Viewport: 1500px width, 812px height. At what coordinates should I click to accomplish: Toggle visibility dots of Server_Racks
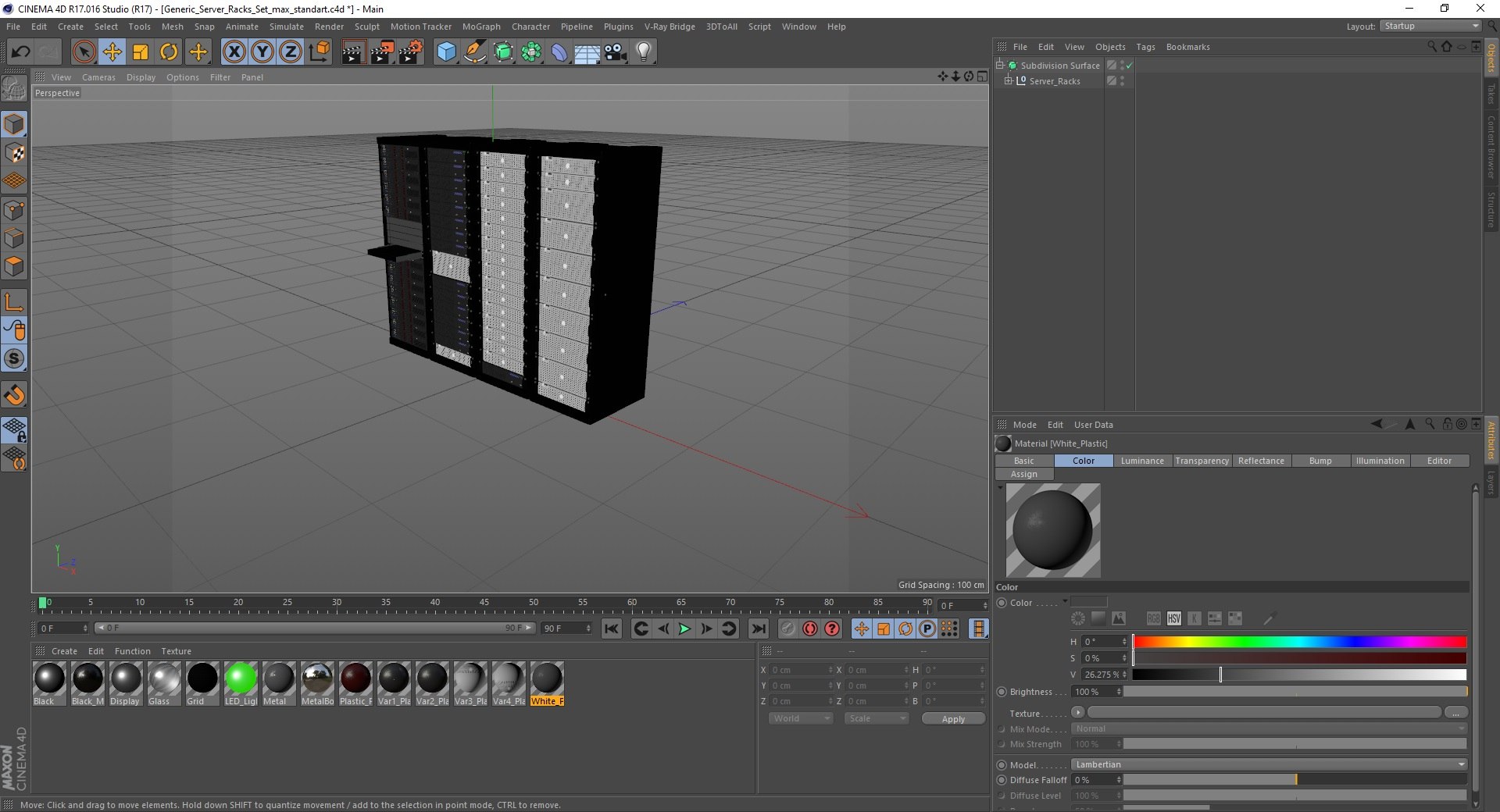pyautogui.click(x=1122, y=80)
